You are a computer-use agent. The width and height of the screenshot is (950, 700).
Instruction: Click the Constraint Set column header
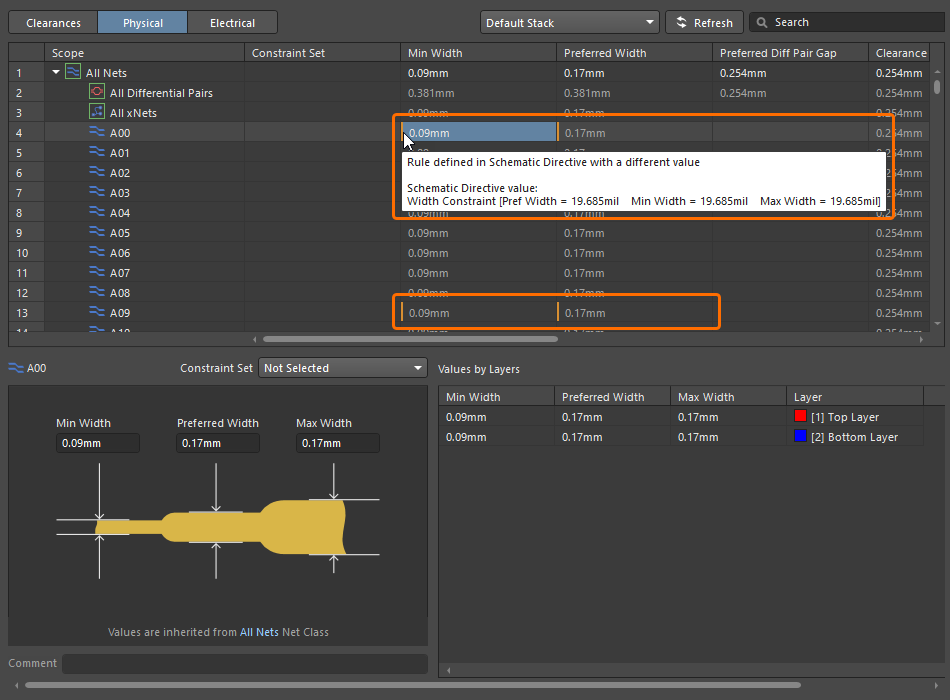click(322, 53)
